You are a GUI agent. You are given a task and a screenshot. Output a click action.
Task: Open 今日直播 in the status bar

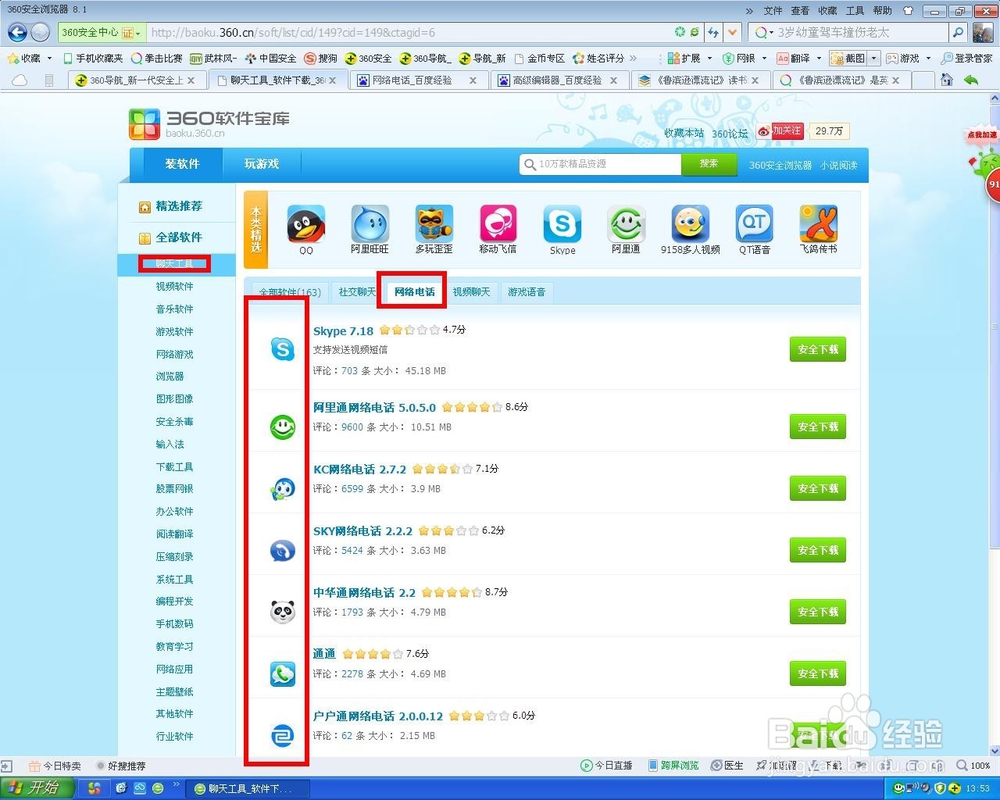pyautogui.click(x=607, y=766)
